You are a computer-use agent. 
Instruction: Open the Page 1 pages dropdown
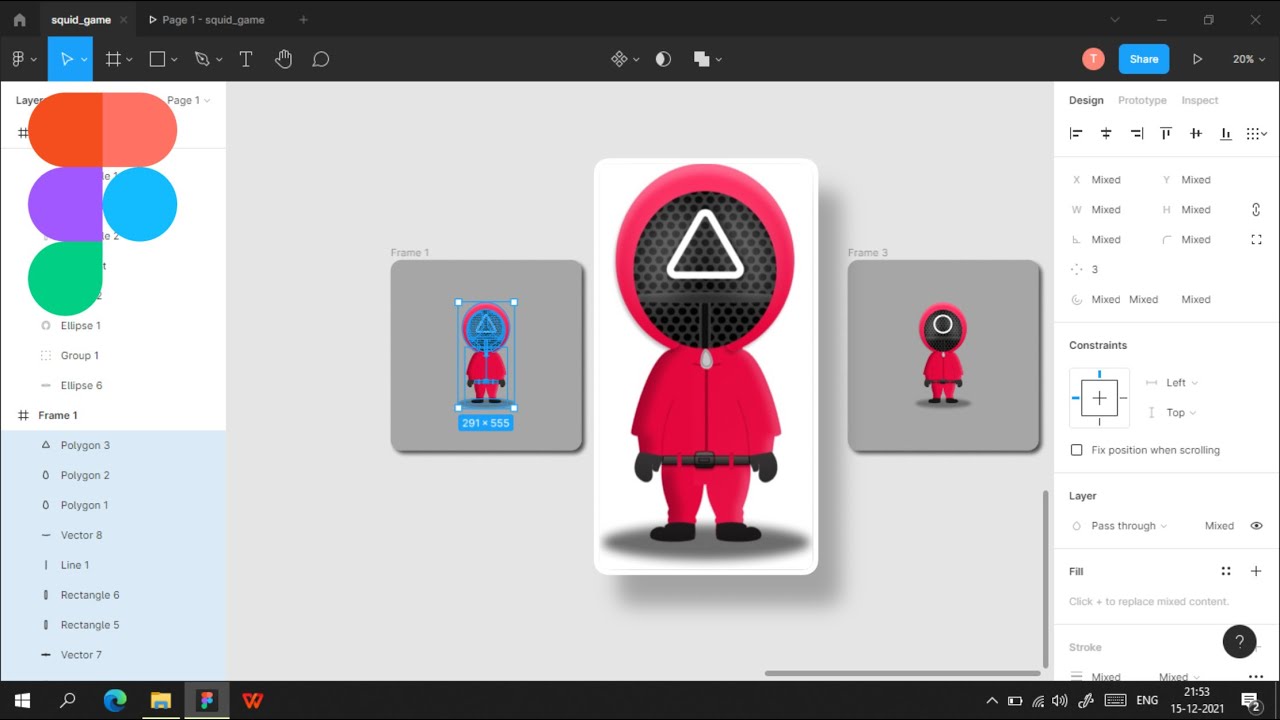(188, 100)
